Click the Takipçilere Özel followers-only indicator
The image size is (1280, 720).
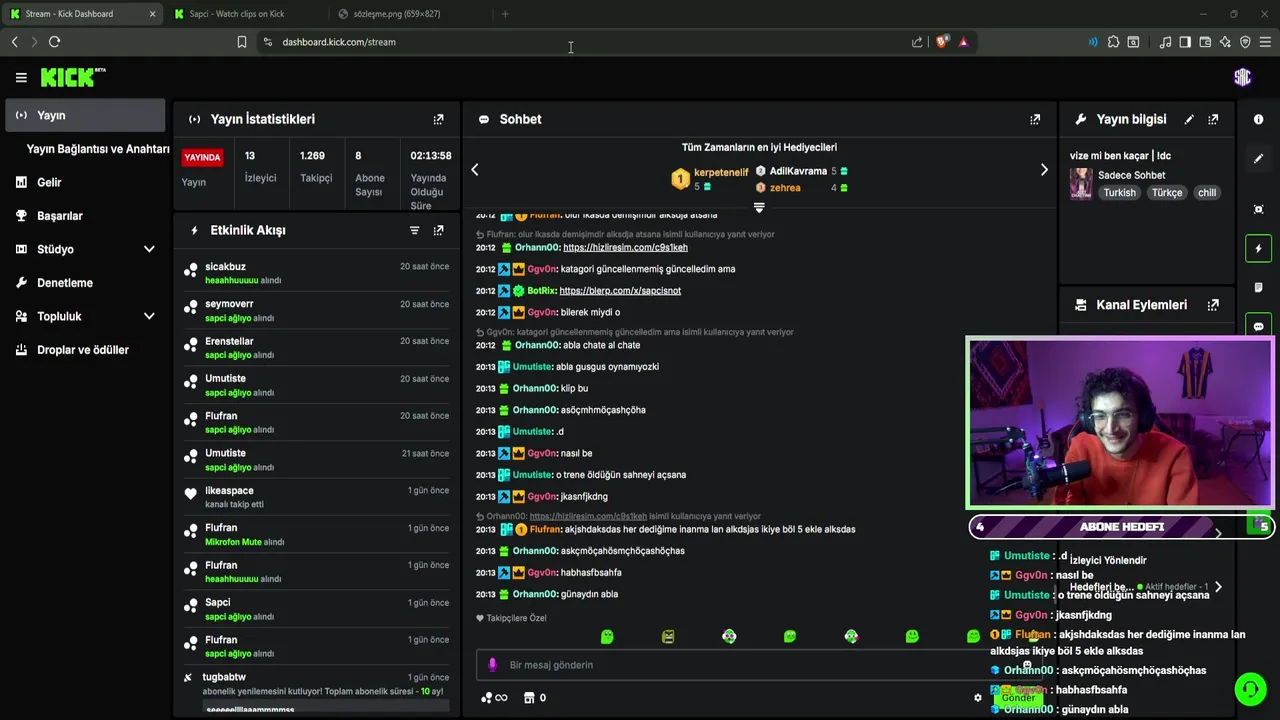point(511,618)
